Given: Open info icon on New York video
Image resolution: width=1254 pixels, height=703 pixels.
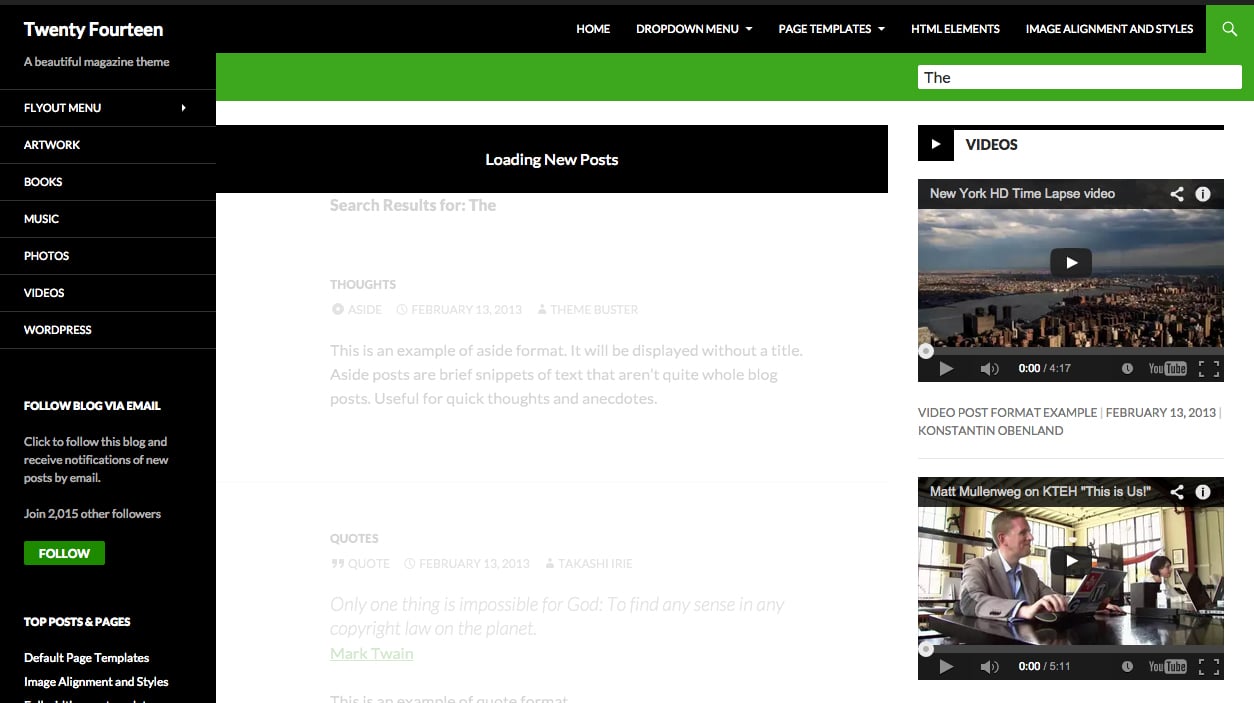Looking at the screenshot, I should 1203,194.
